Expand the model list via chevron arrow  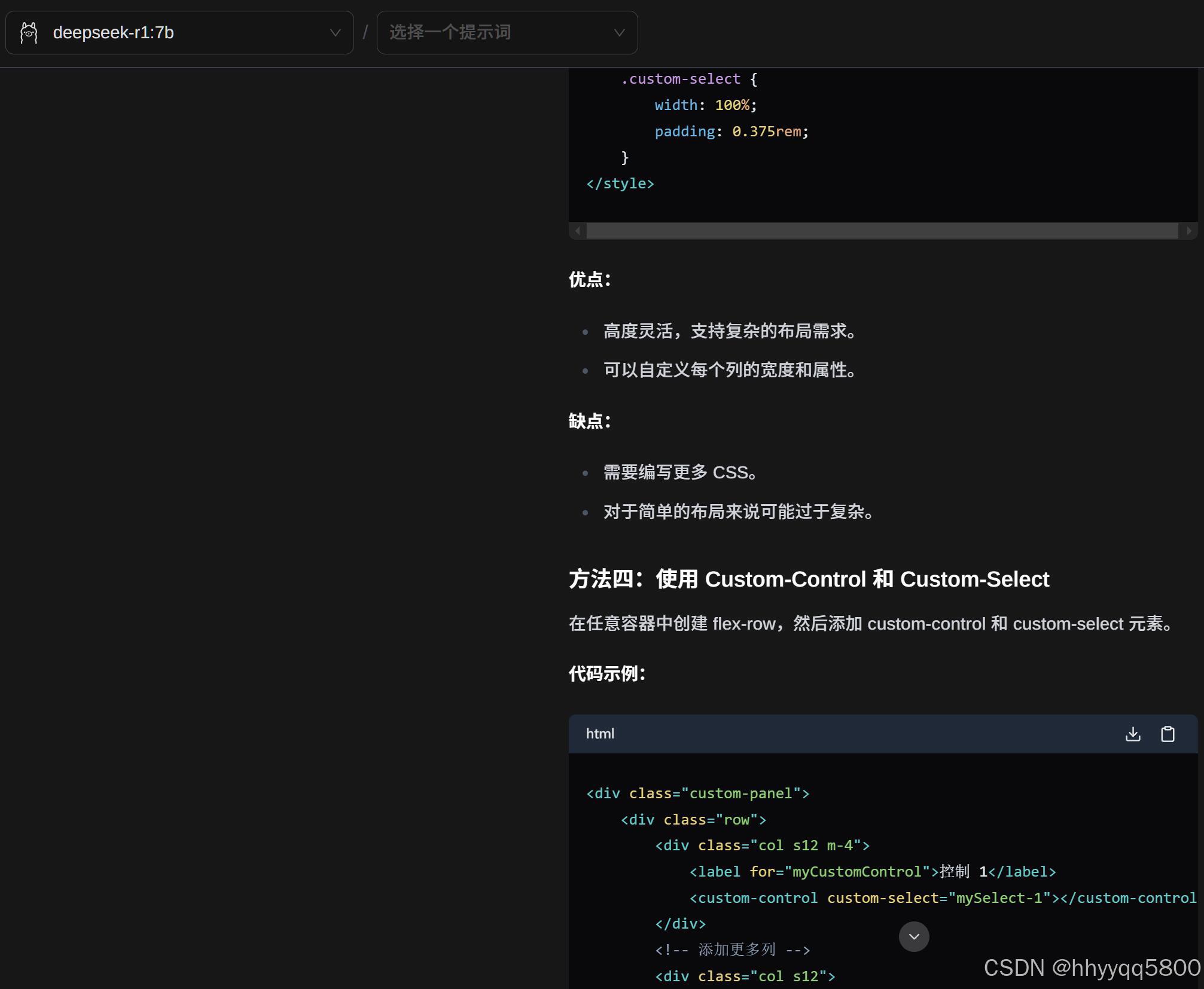click(336, 33)
